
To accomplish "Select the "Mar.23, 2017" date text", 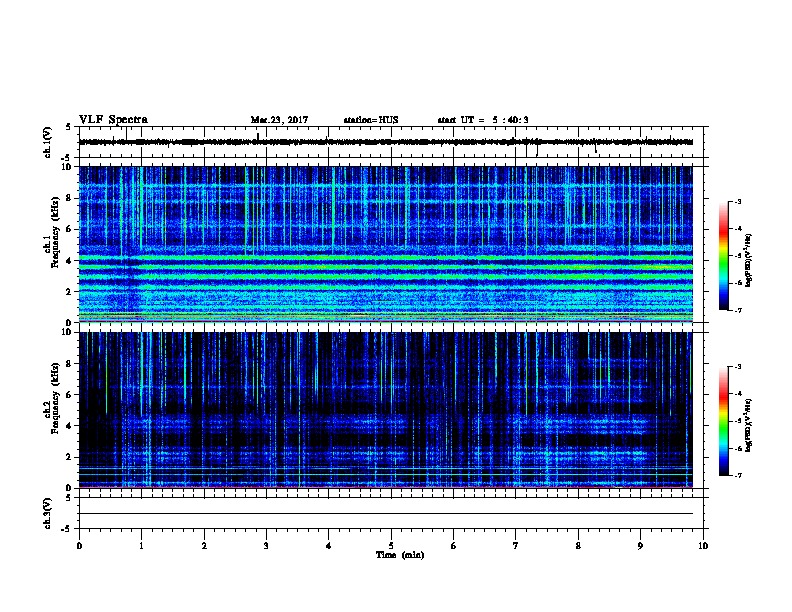I will (x=279, y=120).
